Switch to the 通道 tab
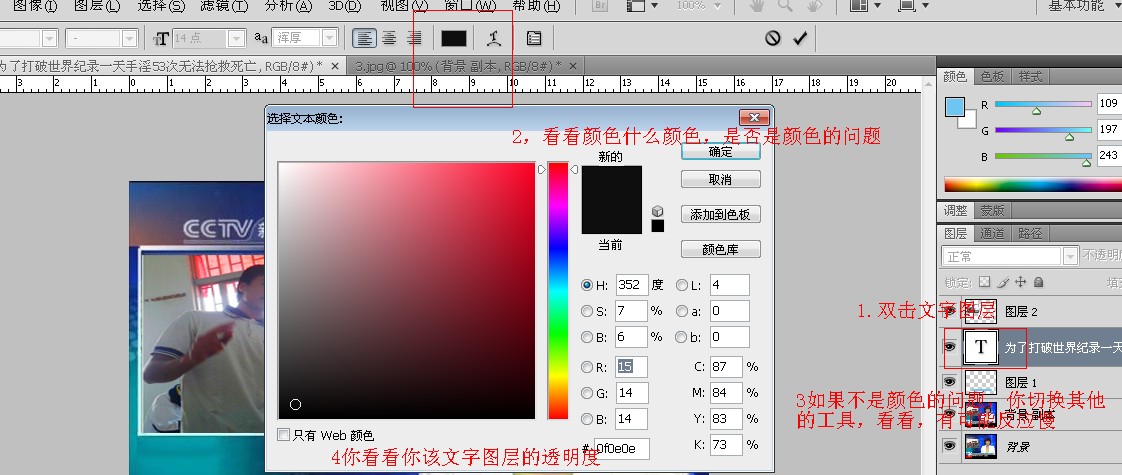The width and height of the screenshot is (1122, 475). click(x=992, y=233)
